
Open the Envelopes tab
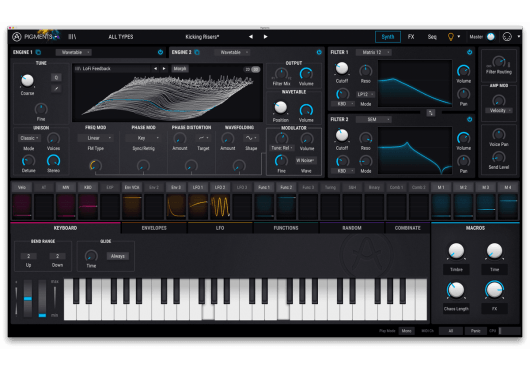[154, 228]
